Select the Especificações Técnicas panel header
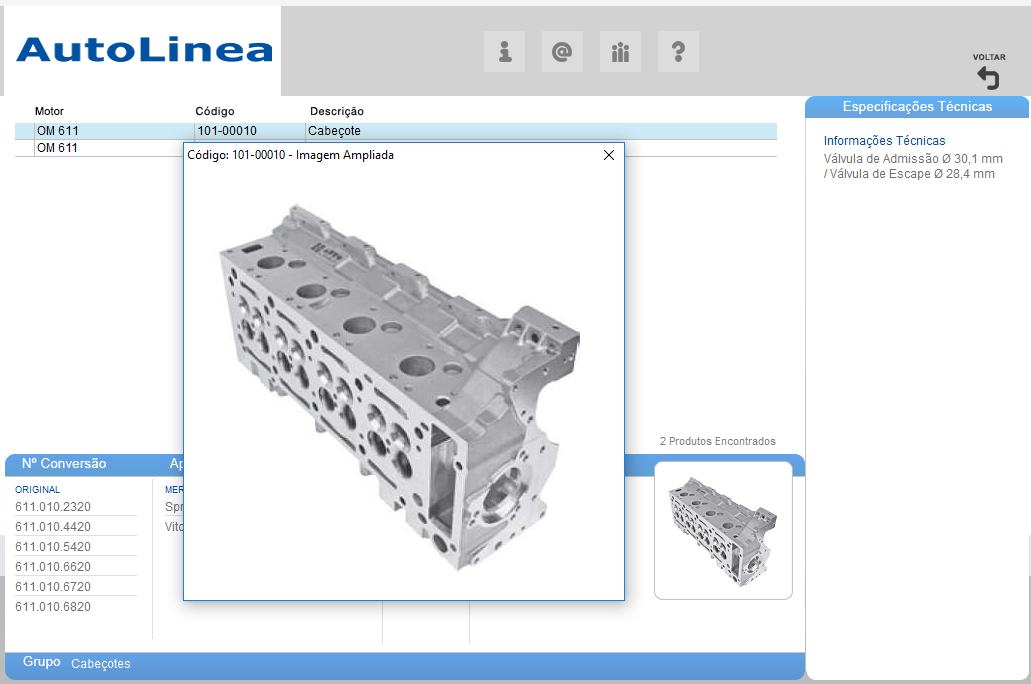1031x684 pixels. coord(917,106)
